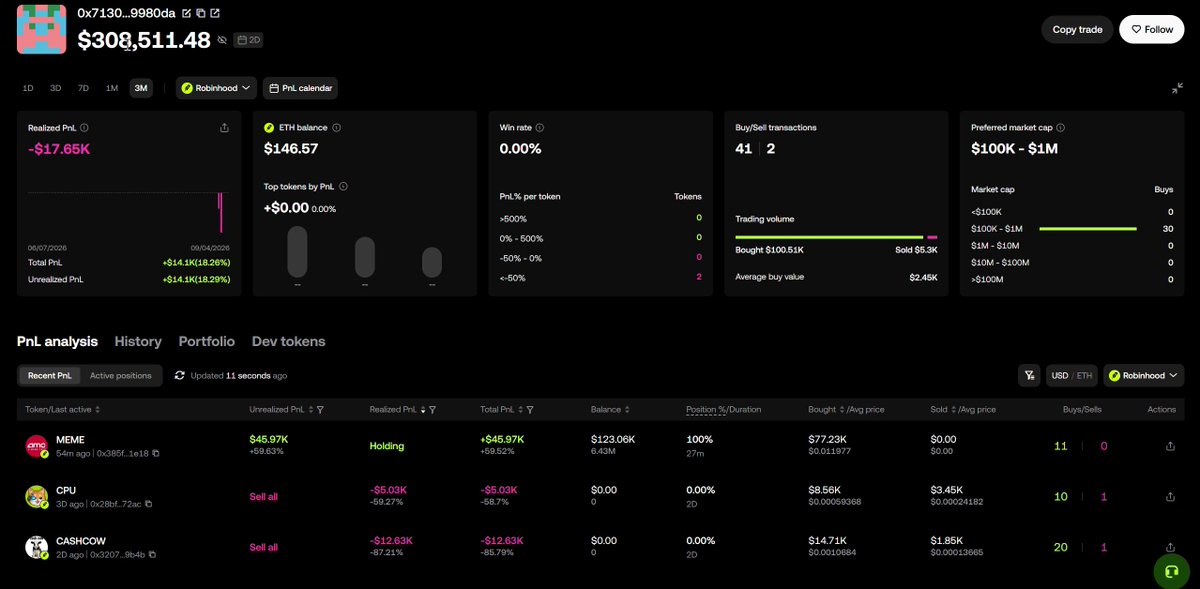Edit the wallet address label icon
The height and width of the screenshot is (589, 1200).
click(186, 14)
